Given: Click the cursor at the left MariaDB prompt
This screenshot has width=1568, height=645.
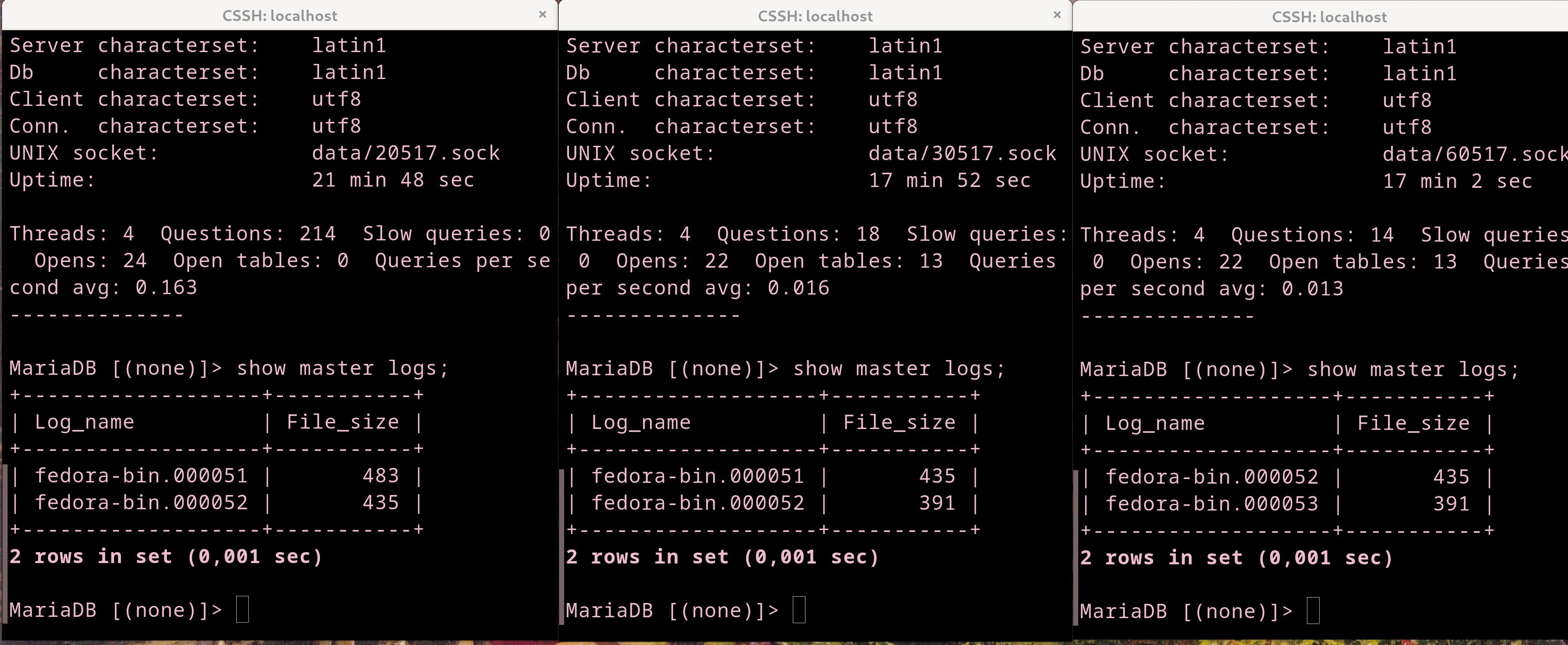Looking at the screenshot, I should 242,610.
